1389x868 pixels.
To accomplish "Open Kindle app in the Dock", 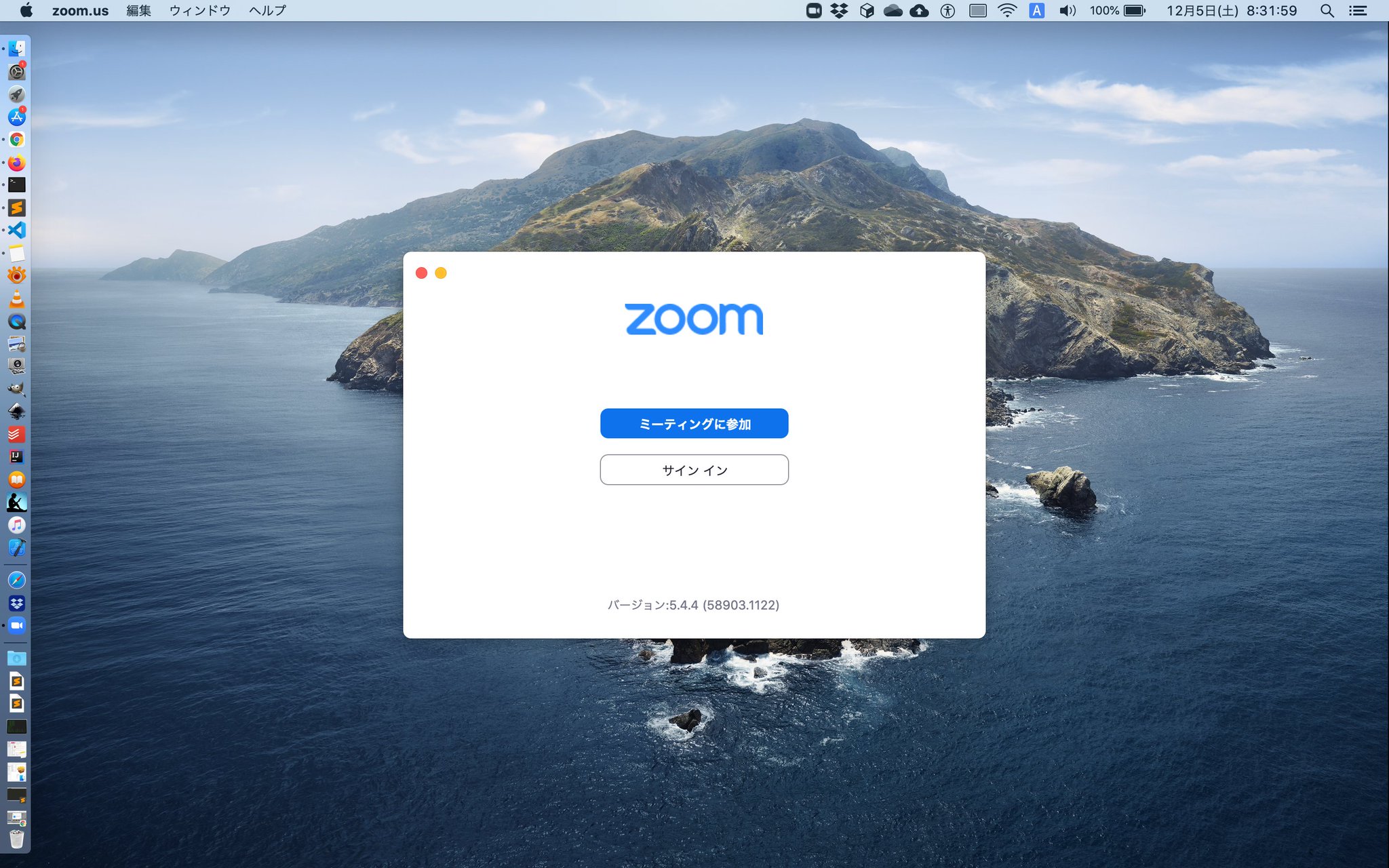I will click(17, 502).
